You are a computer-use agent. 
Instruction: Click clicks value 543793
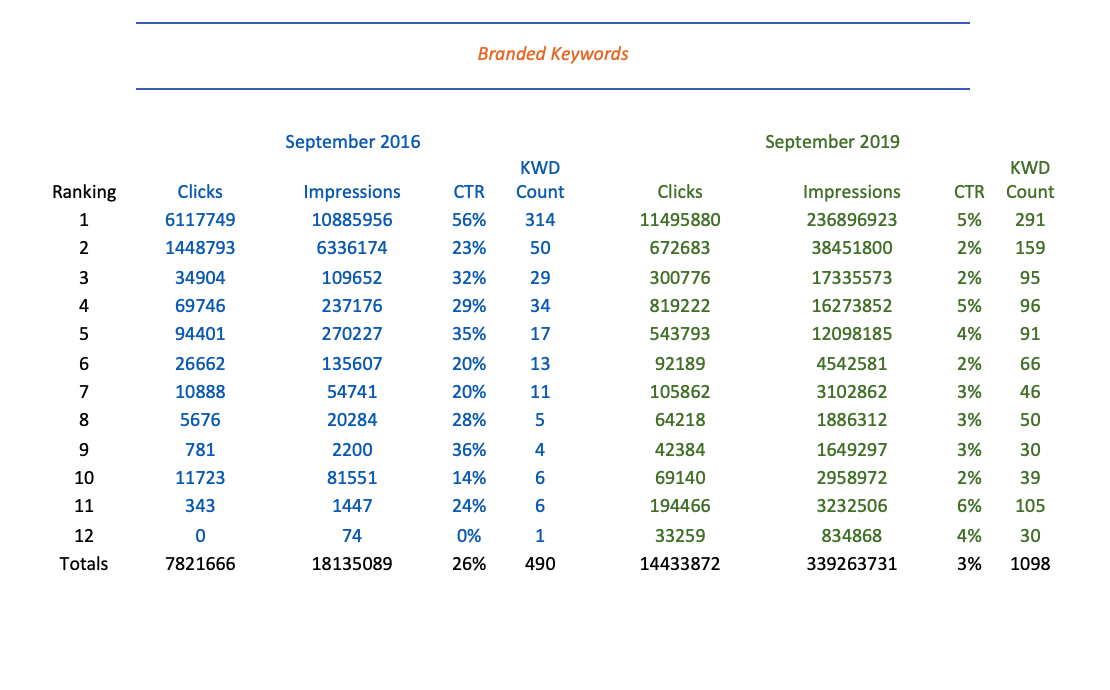680,334
